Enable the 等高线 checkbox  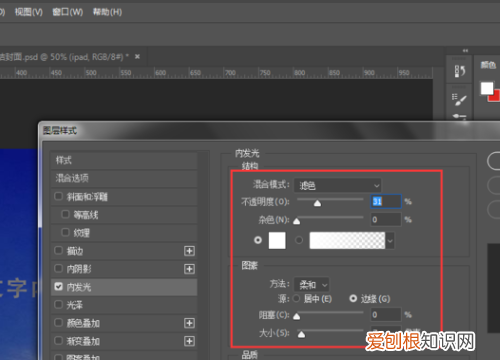coord(66,214)
